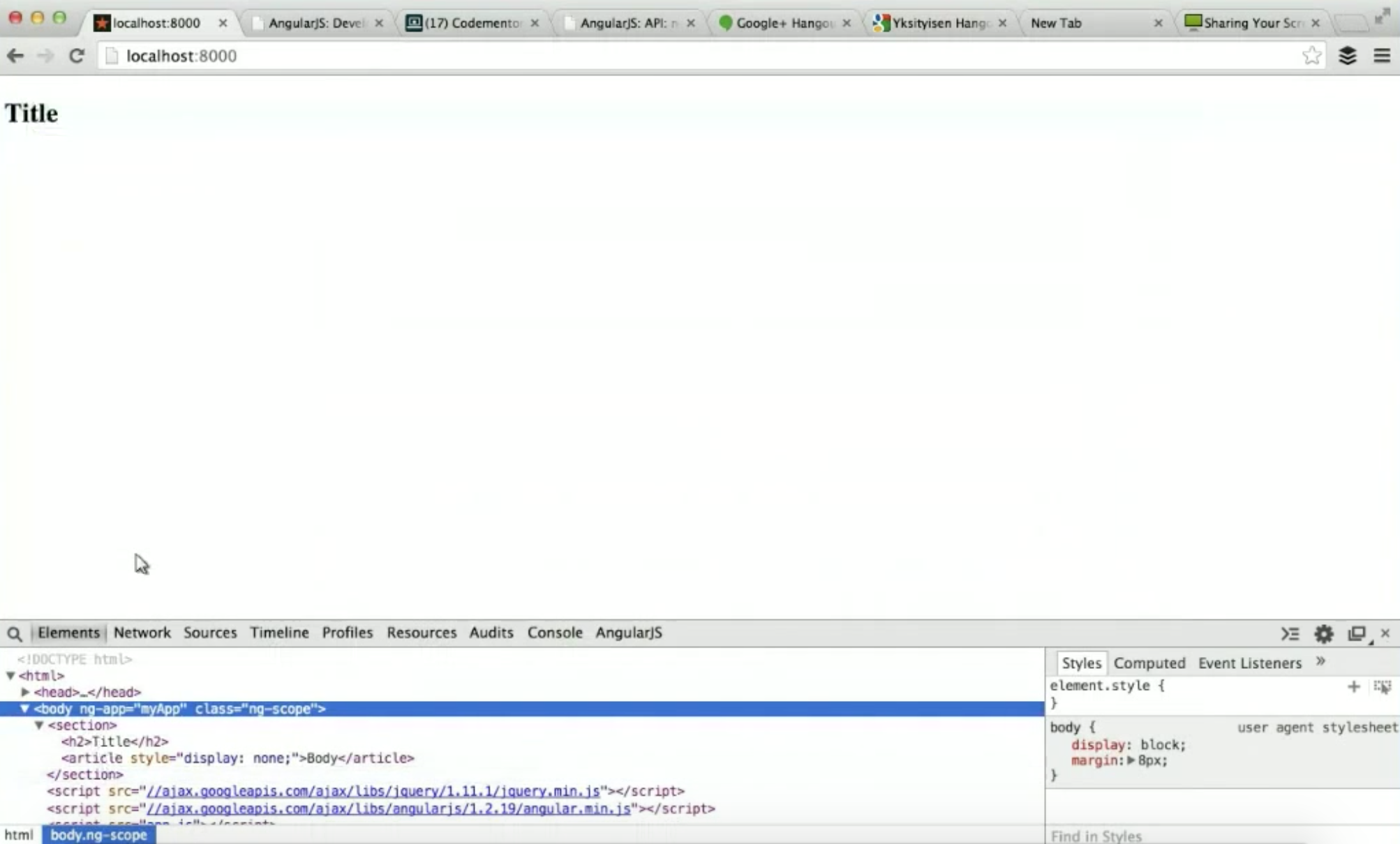Open DevTools settings gear
This screenshot has height=844, width=1400.
[1324, 633]
